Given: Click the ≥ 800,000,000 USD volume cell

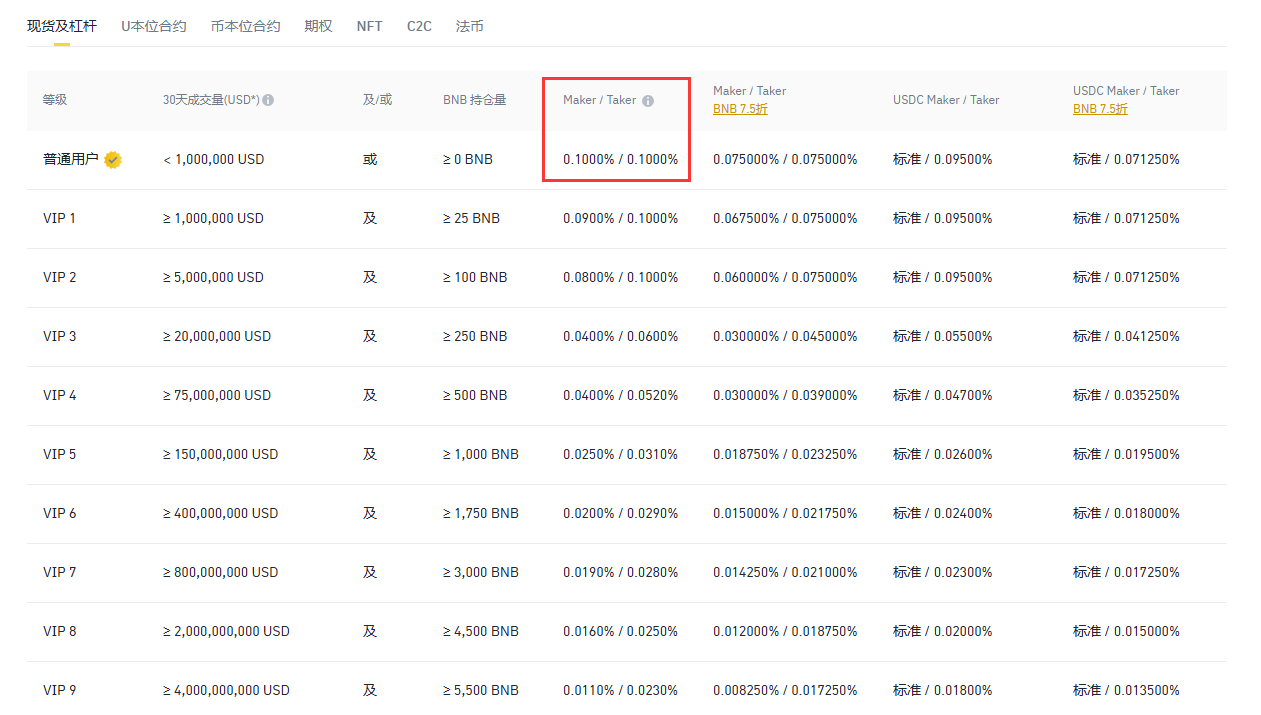Looking at the screenshot, I should (221, 572).
